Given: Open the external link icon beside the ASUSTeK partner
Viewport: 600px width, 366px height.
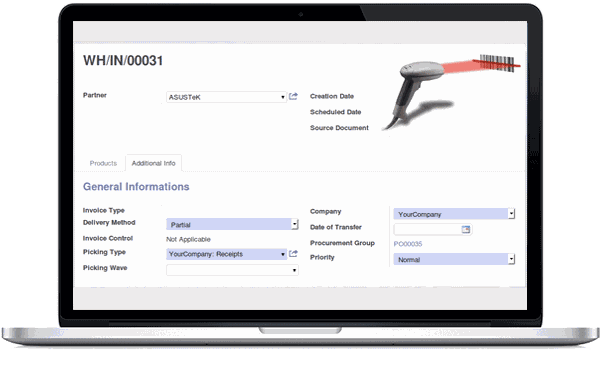Looking at the screenshot, I should [x=293, y=96].
